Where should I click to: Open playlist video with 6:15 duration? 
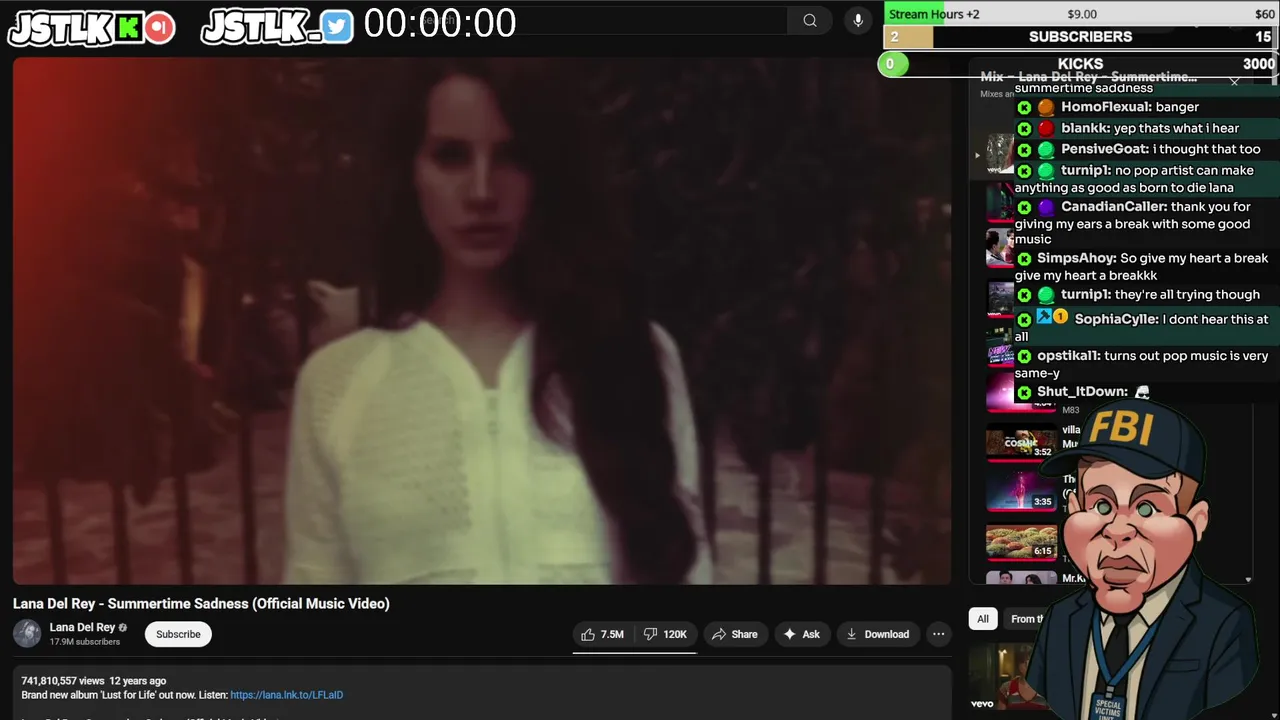tap(1021, 541)
